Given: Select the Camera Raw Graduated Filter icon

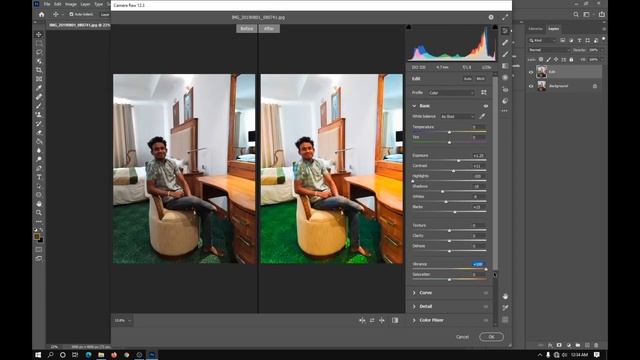Looking at the screenshot, I should (x=505, y=66).
